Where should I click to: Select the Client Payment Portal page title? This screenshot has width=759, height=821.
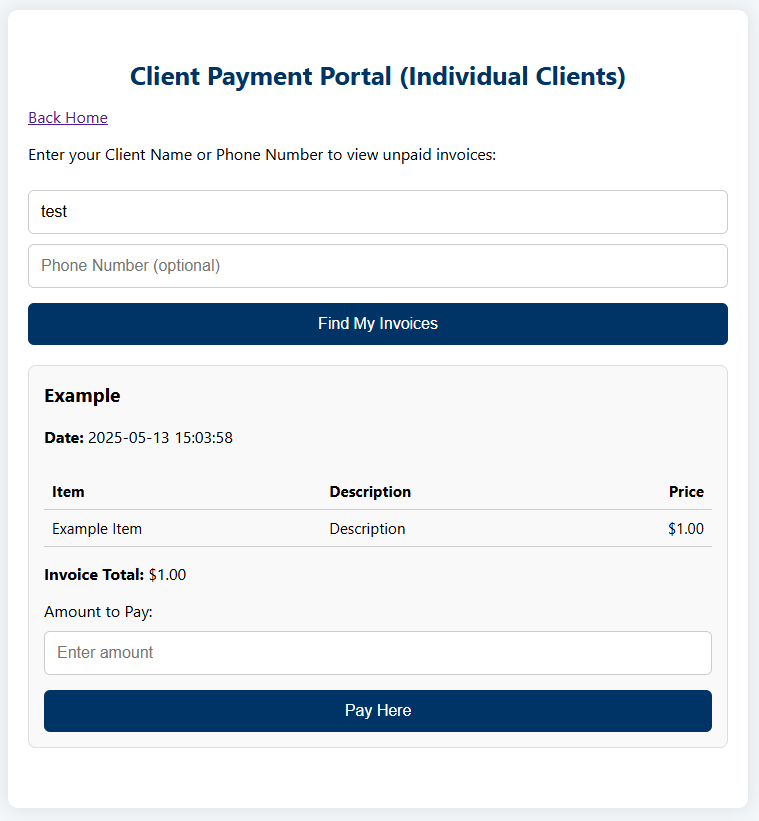(377, 76)
